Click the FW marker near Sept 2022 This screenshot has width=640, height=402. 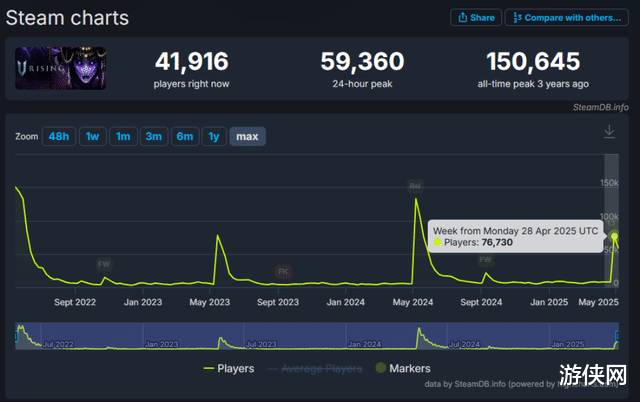[104, 264]
